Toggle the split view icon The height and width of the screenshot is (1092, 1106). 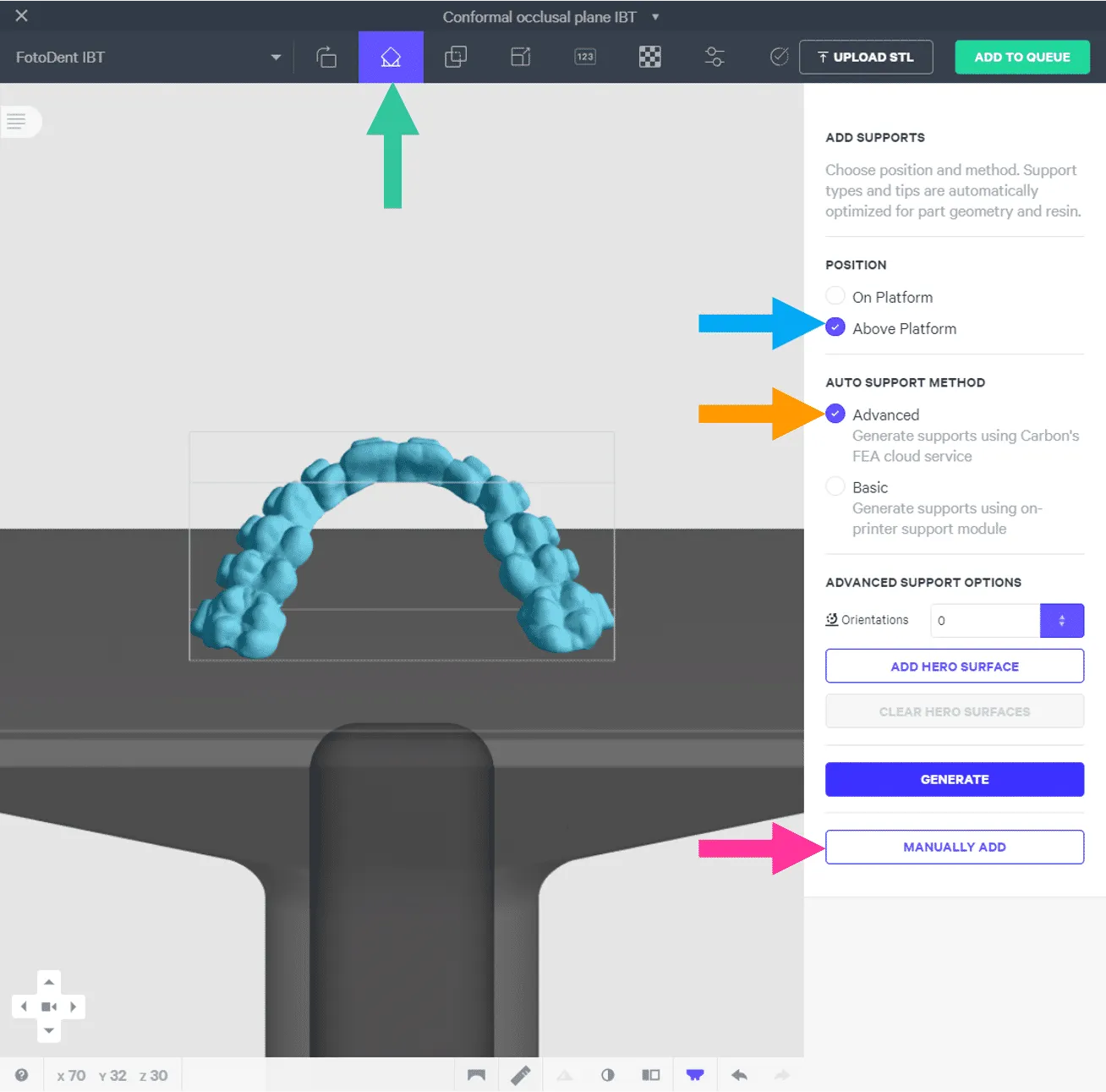[x=650, y=1075]
